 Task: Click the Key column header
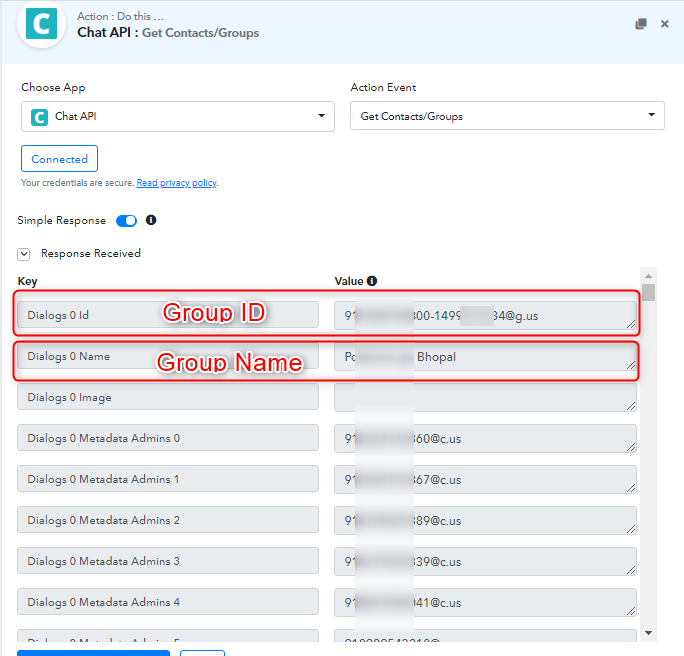(x=27, y=281)
